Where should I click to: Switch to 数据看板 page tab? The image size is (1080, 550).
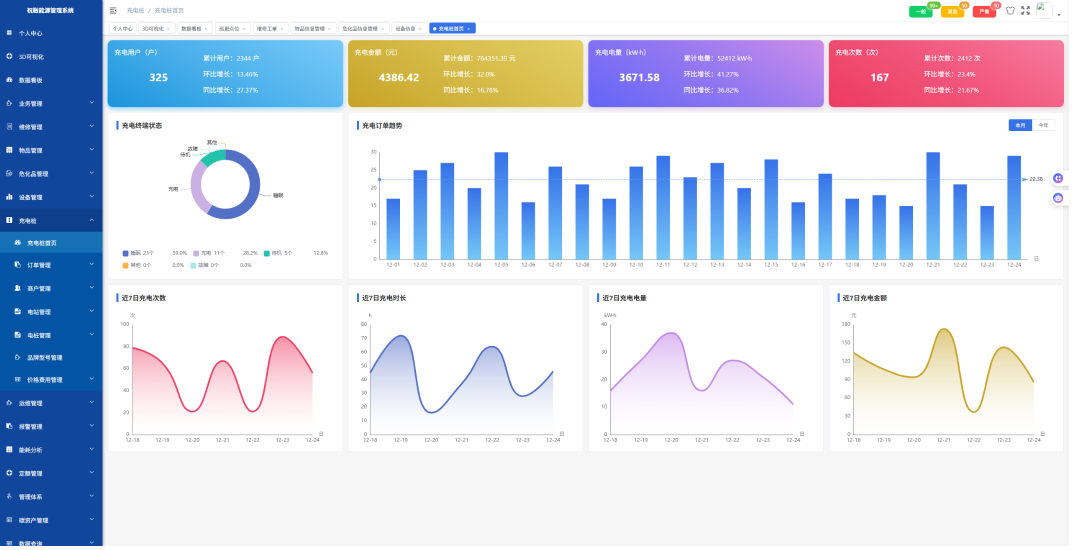click(195, 28)
